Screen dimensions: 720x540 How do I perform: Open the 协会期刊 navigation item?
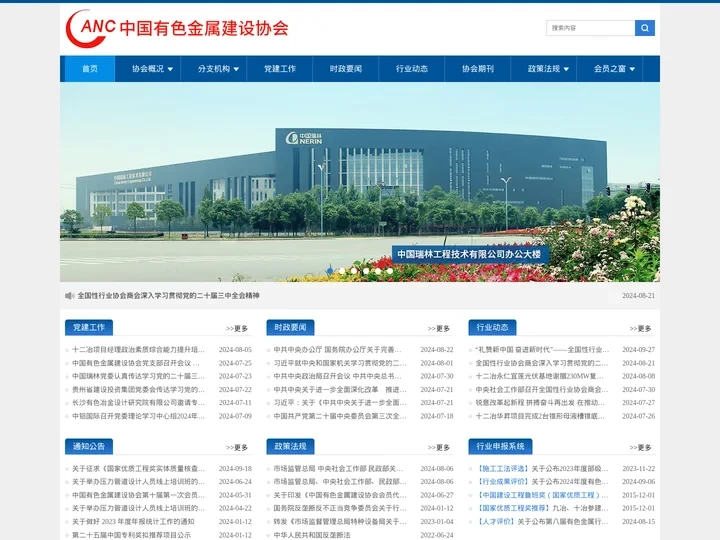coord(478,69)
